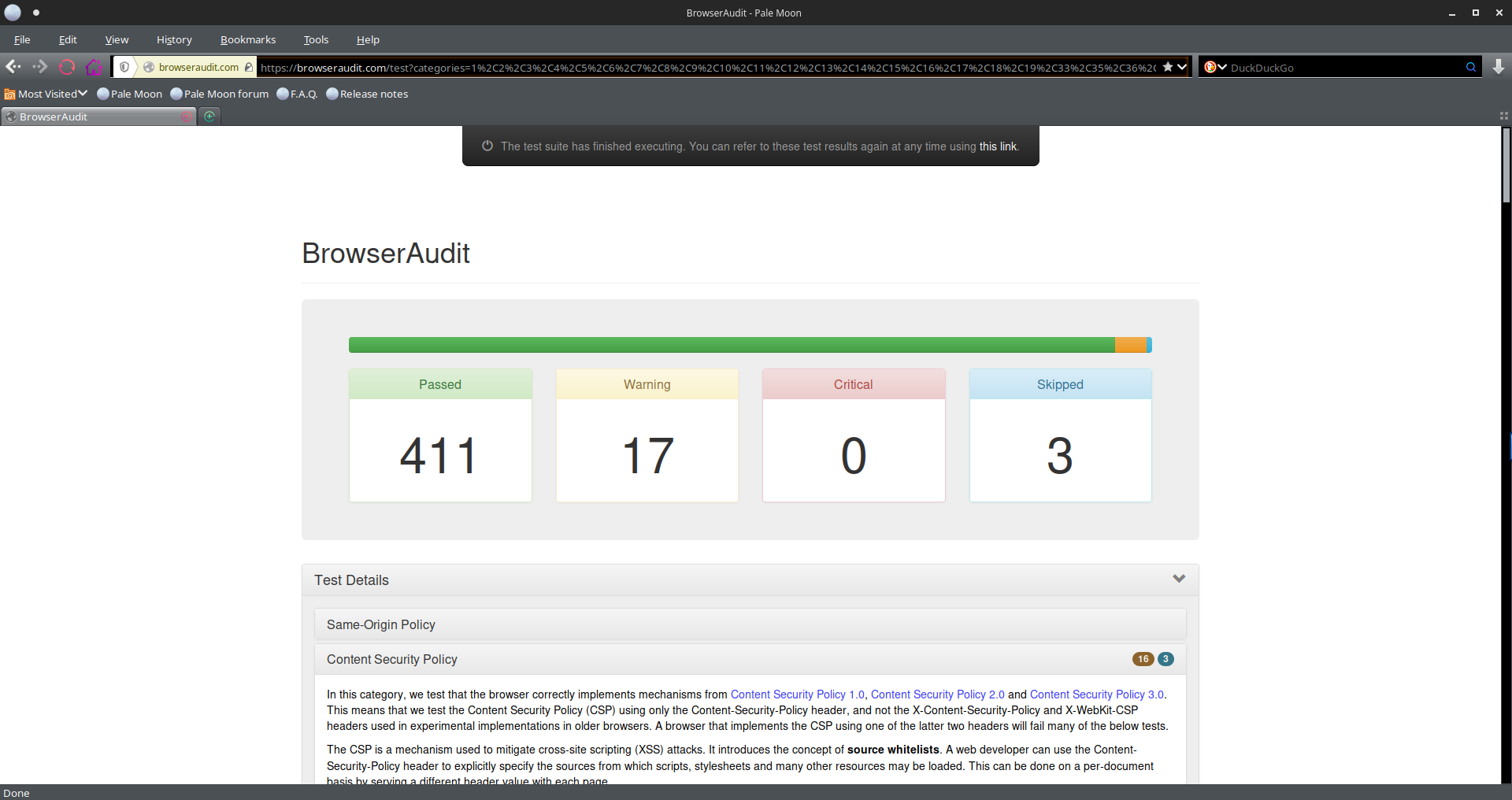Viewport: 1512px width, 800px height.
Task: Open the F.A.Q. bookmark
Action: (298, 94)
